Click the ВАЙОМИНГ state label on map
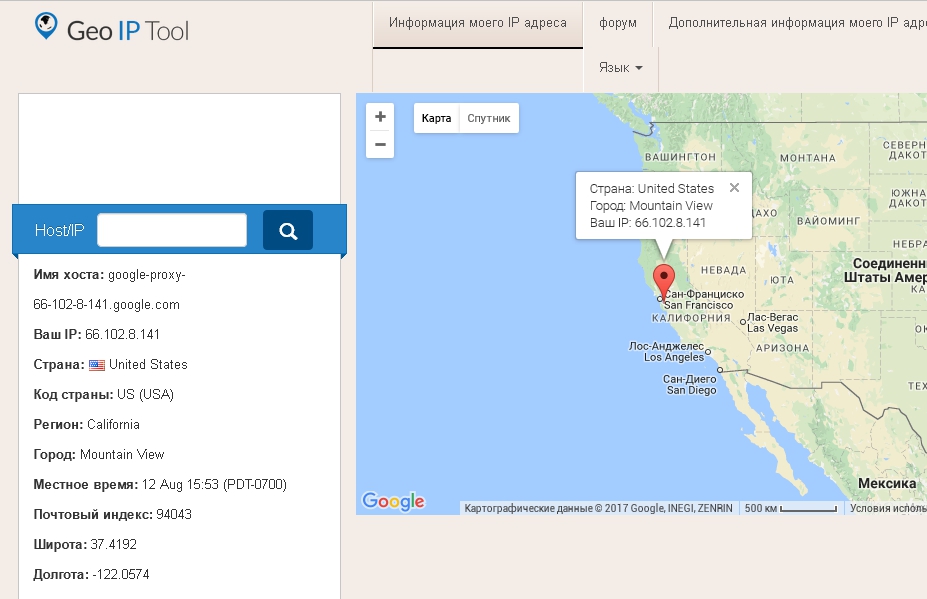Viewport: 927px width, 599px height. click(828, 221)
